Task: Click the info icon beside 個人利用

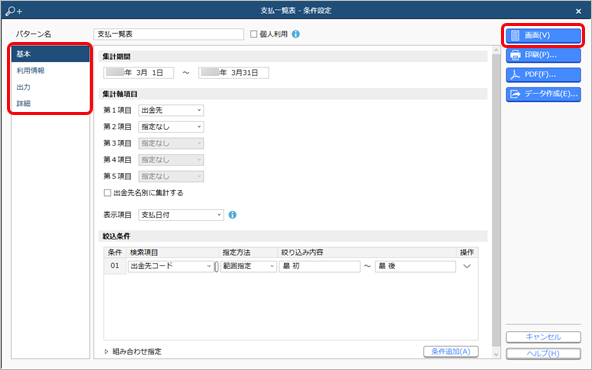Action: (296, 34)
